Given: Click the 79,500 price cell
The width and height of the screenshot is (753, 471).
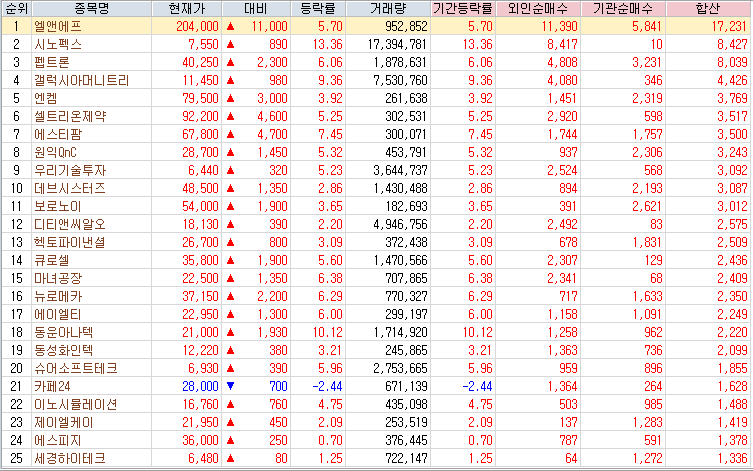Looking at the screenshot, I should [x=200, y=98].
